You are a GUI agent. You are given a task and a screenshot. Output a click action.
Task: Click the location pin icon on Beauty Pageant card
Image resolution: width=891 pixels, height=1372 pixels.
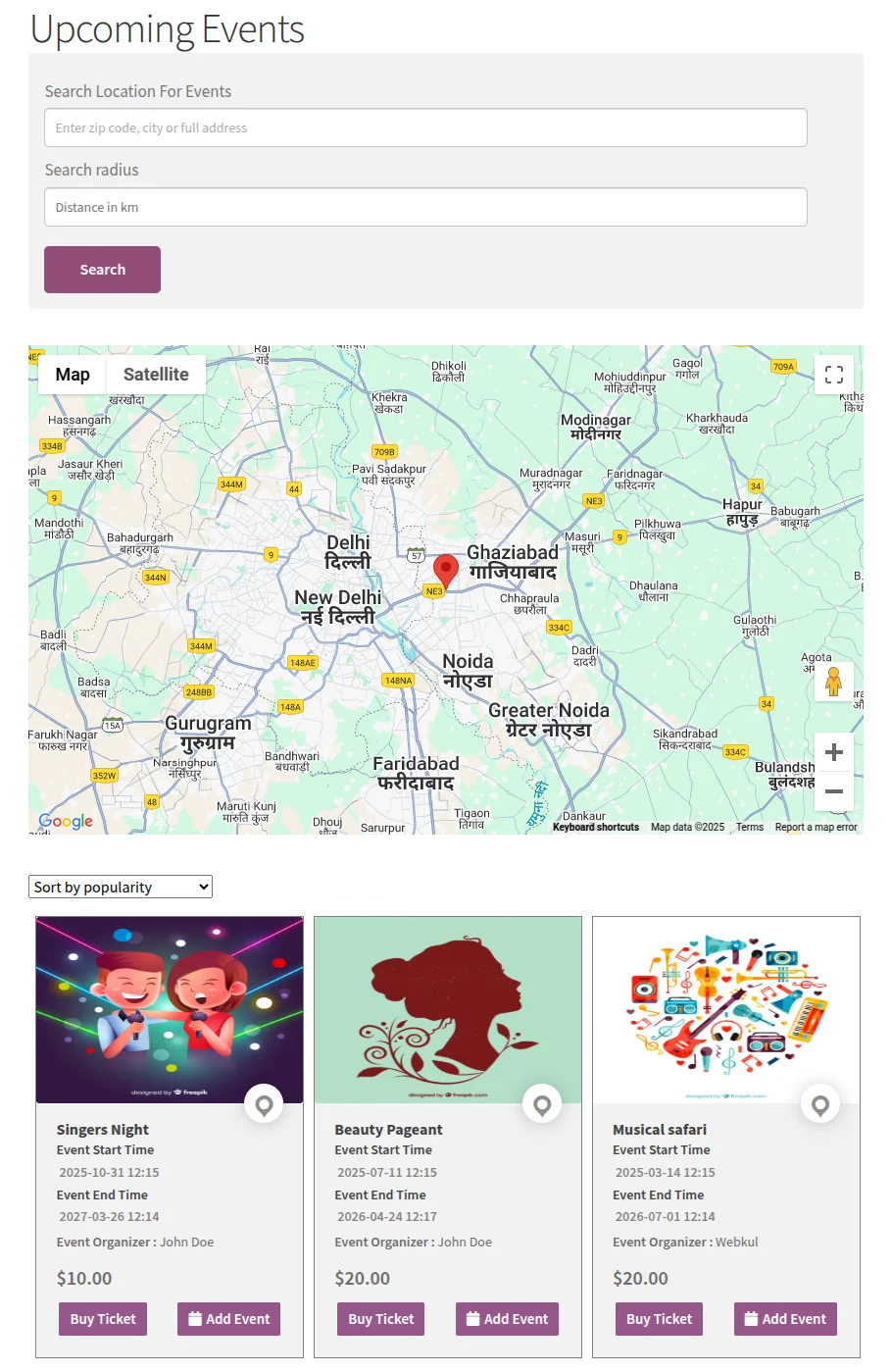coord(541,1104)
